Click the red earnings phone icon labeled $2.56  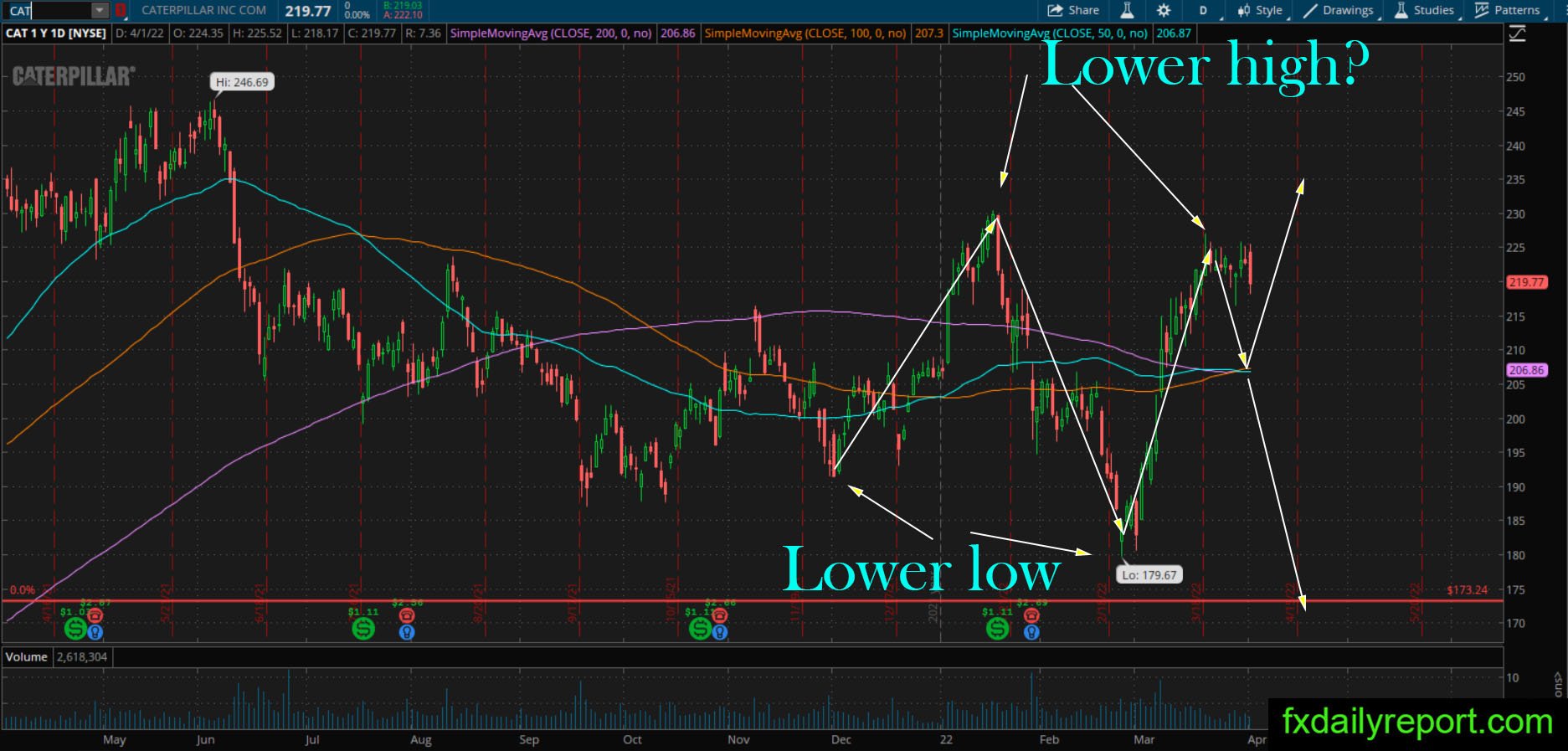[406, 616]
